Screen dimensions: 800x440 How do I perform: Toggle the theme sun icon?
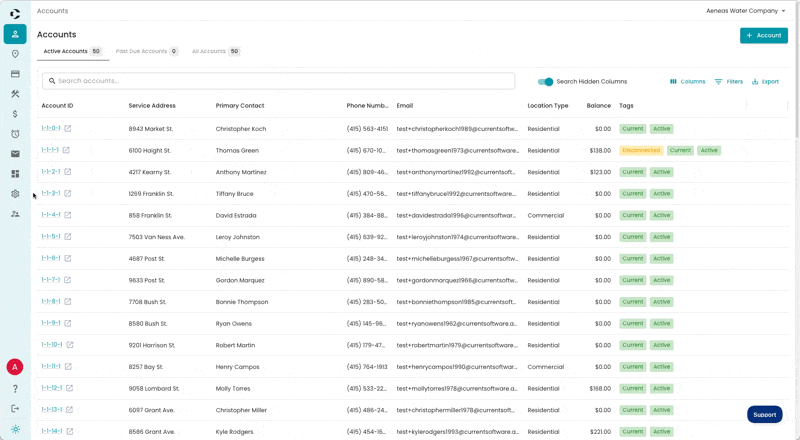15,429
